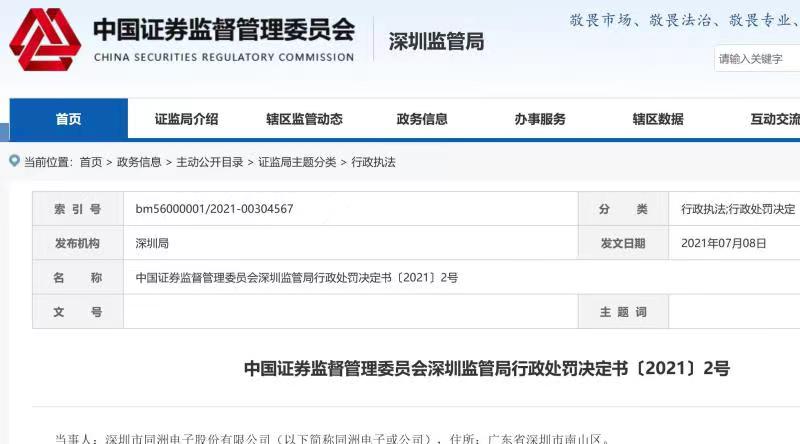Open 互动交流 navigation item
The width and height of the screenshot is (800, 444).
click(774, 119)
